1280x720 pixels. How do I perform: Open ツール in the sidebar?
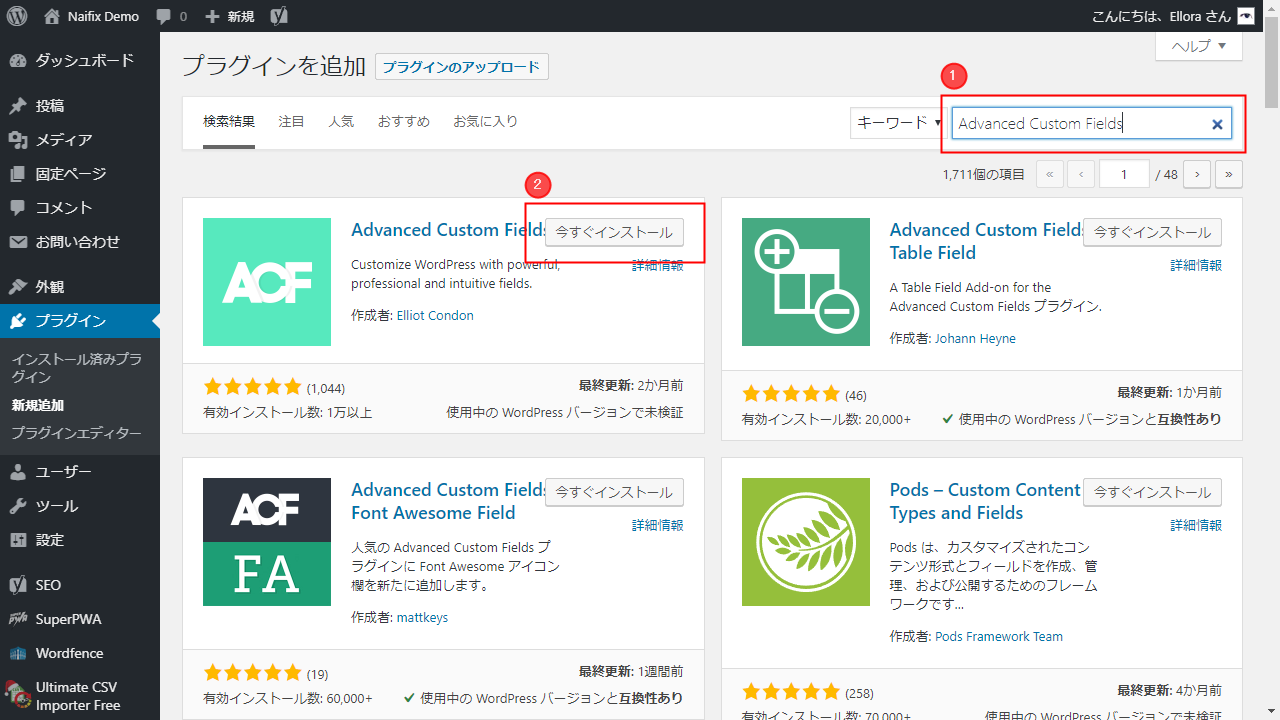pyautogui.click(x=80, y=506)
